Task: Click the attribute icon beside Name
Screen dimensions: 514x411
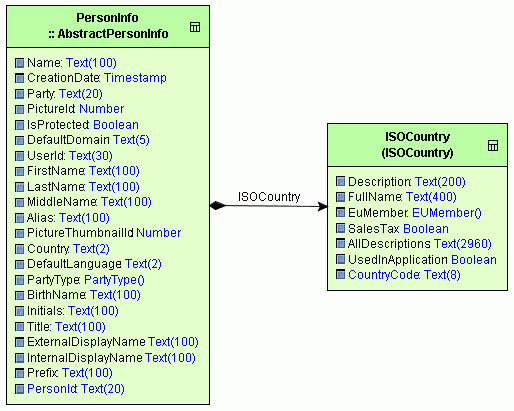Action: tap(20, 63)
